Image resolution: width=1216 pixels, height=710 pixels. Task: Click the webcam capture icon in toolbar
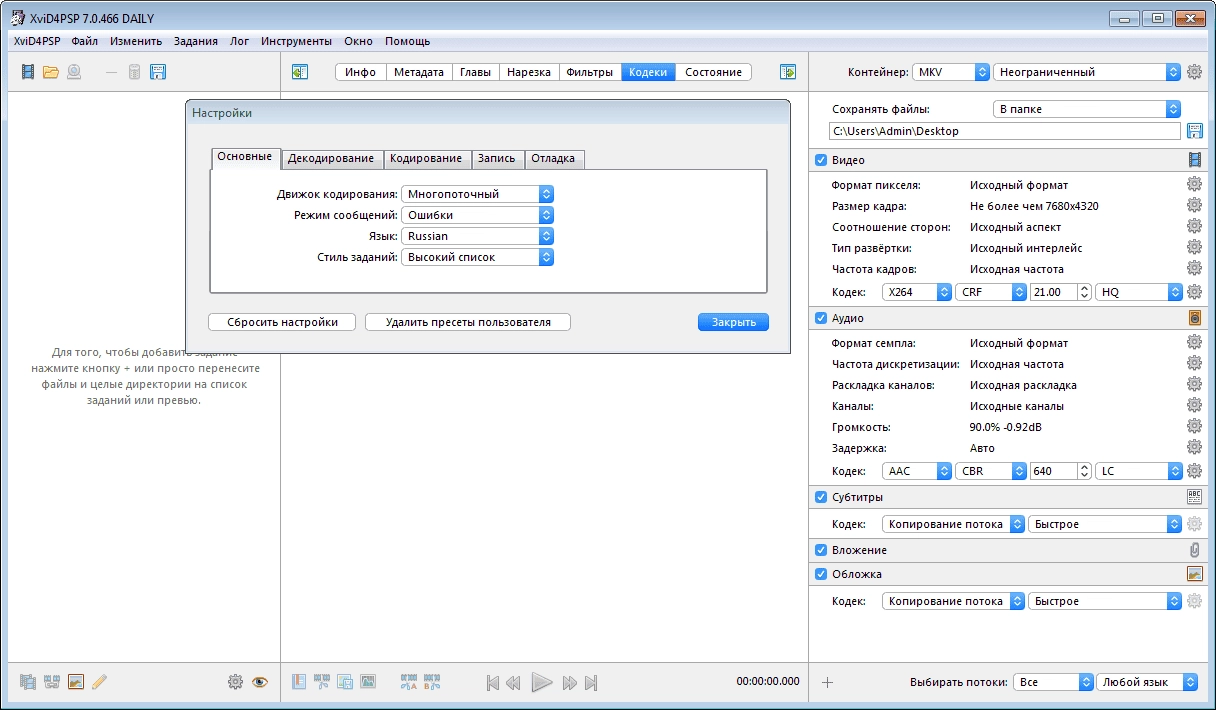[x=74, y=72]
